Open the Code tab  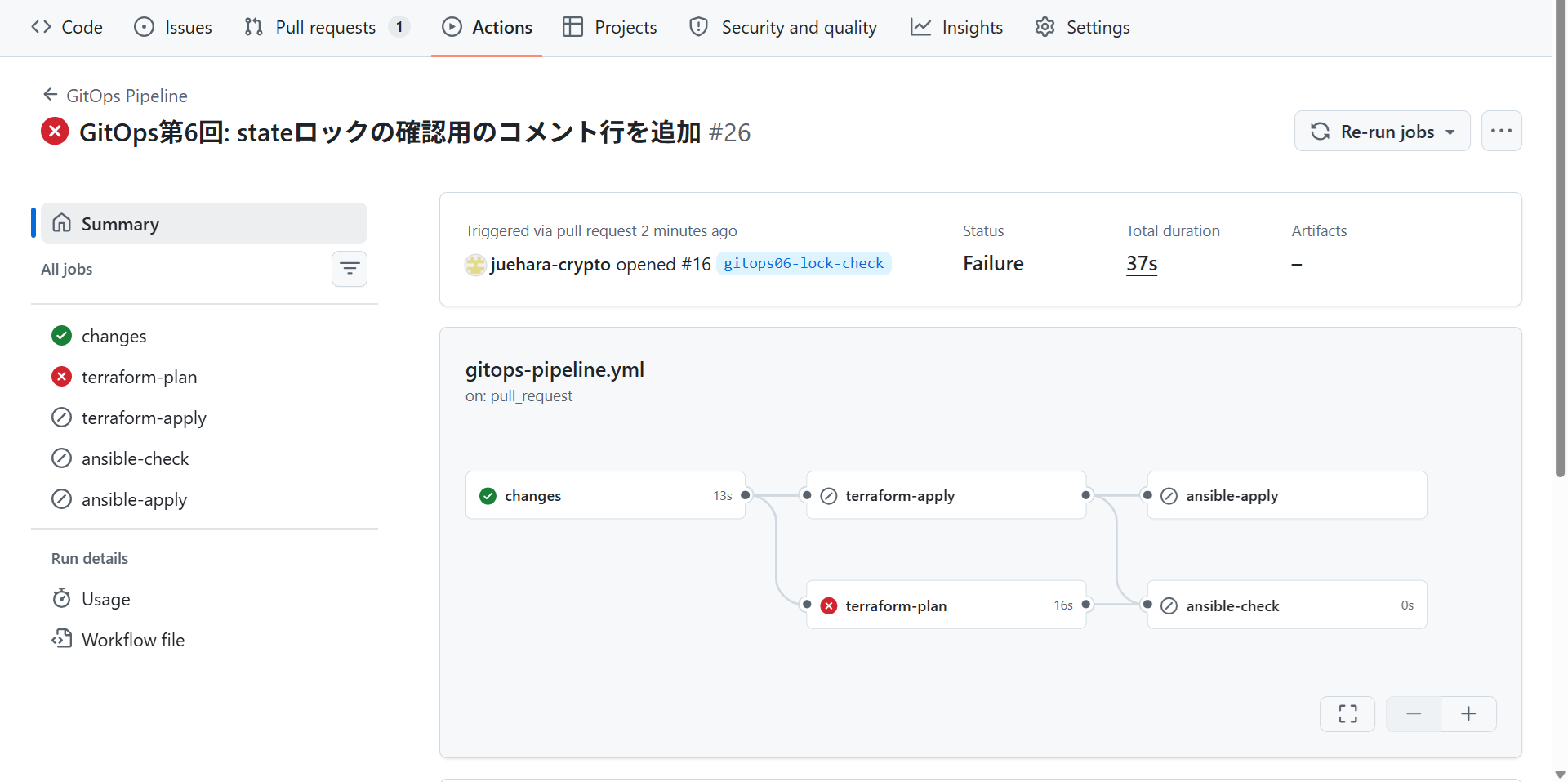[x=67, y=27]
